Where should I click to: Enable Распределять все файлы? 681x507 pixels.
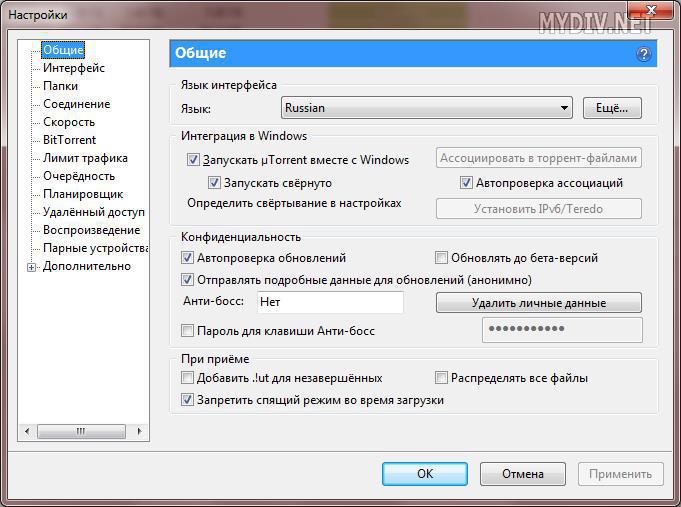[x=441, y=378]
